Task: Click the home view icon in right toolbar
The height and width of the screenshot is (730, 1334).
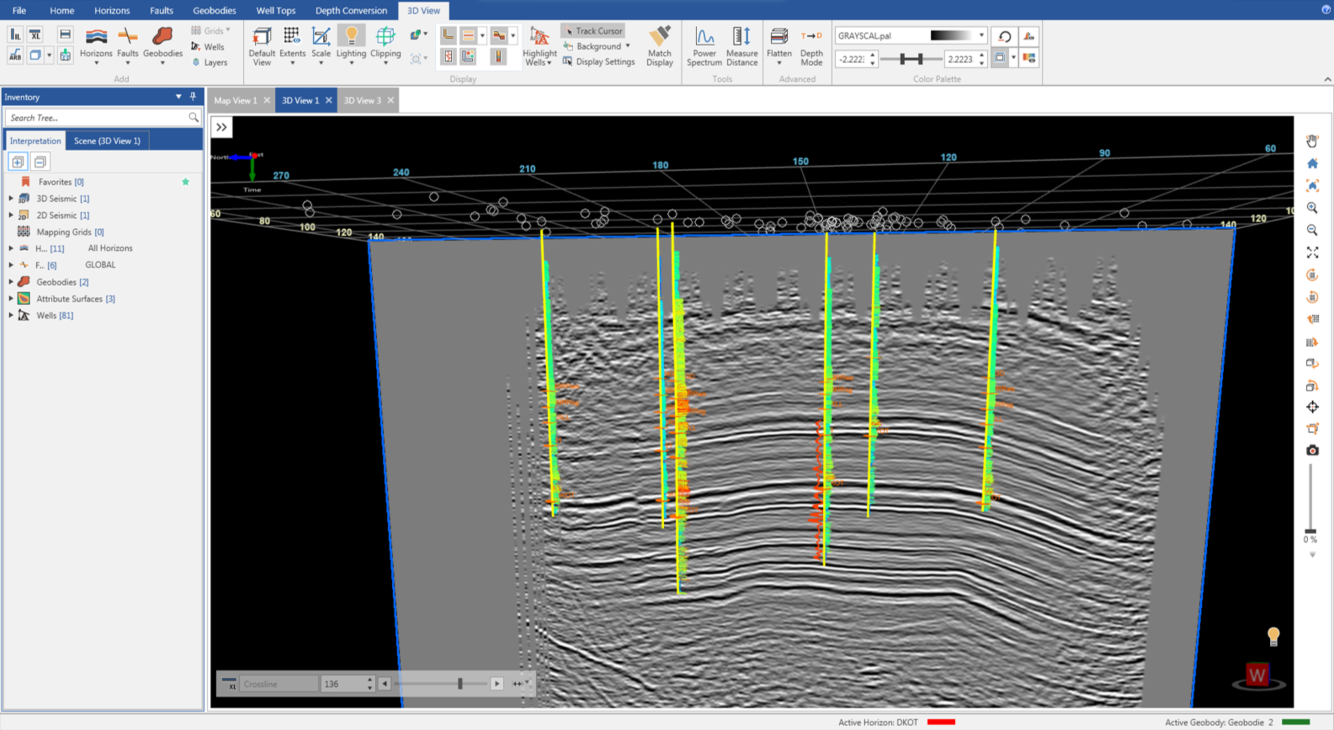Action: click(x=1312, y=163)
